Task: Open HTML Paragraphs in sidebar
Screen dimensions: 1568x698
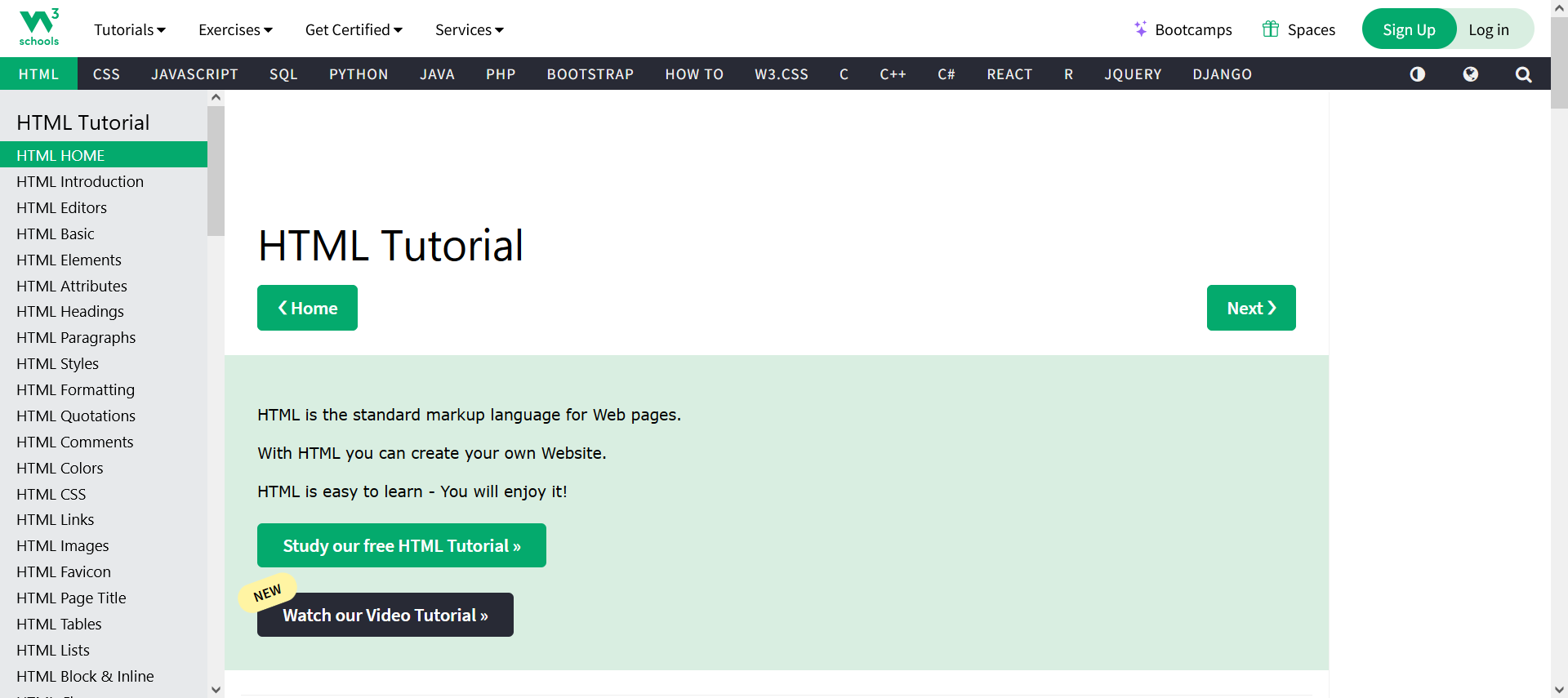Action: tap(104, 337)
